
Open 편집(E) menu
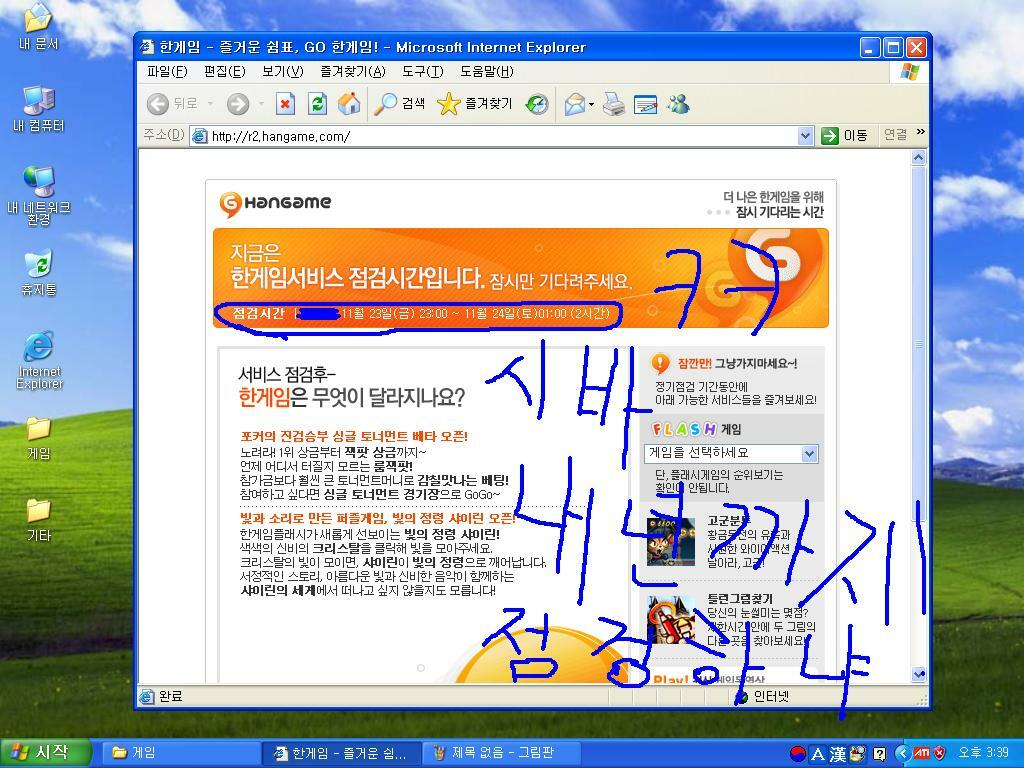224,71
